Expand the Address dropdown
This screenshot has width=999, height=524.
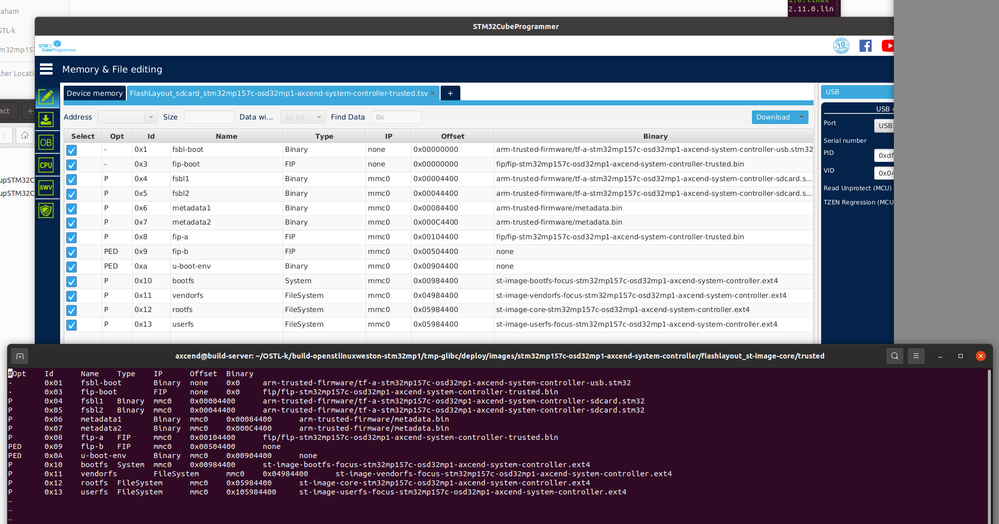click(151, 117)
